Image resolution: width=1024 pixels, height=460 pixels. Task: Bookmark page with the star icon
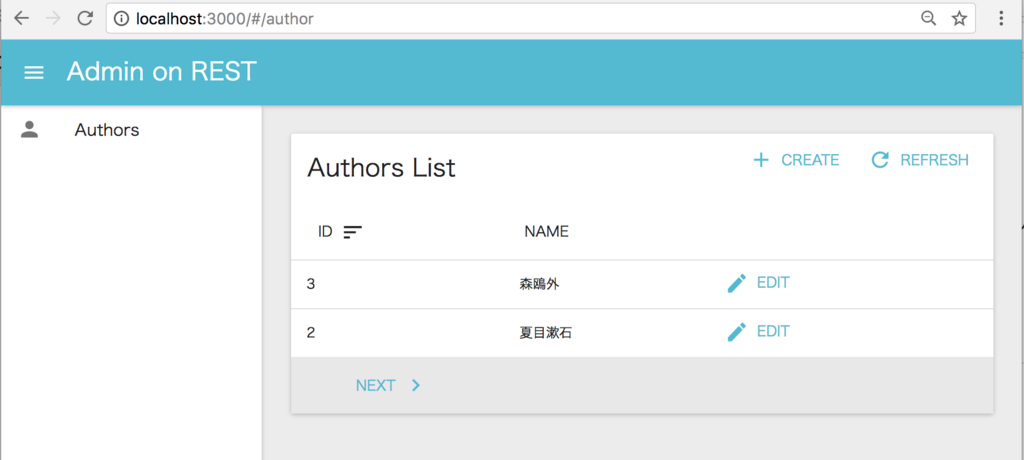959,18
